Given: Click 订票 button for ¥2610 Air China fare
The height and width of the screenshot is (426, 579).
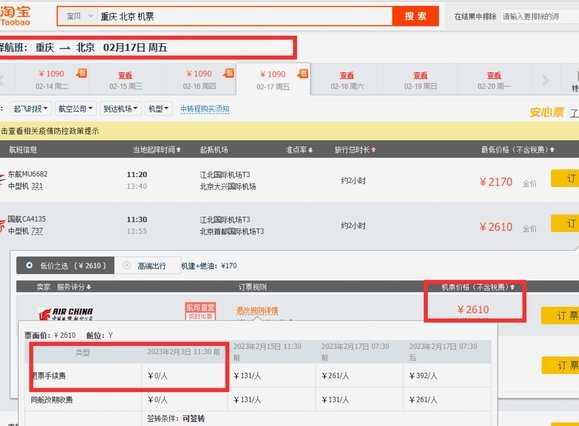Looking at the screenshot, I should pyautogui.click(x=560, y=315).
